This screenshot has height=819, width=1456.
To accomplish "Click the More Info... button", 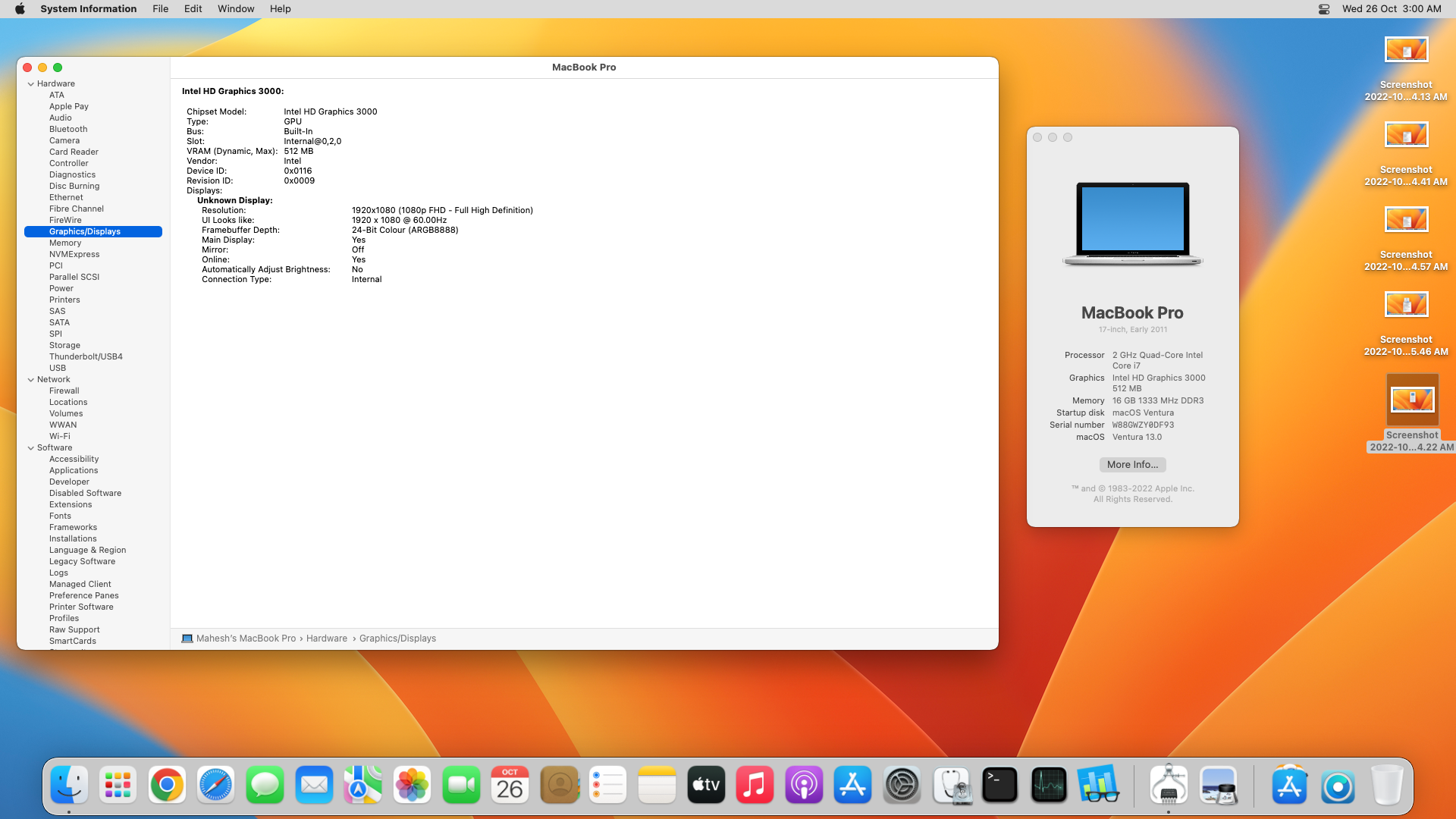I will pos(1132,465).
